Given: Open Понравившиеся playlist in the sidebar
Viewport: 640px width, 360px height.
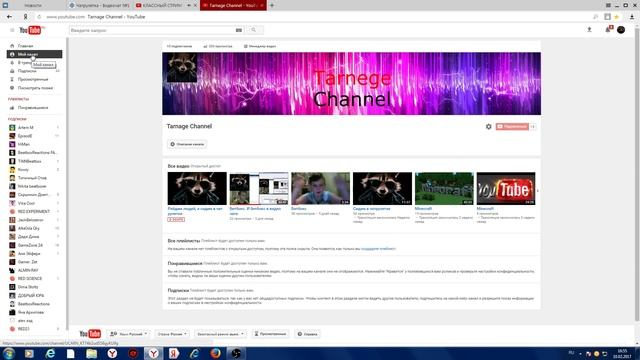Looking at the screenshot, I should (34, 108).
